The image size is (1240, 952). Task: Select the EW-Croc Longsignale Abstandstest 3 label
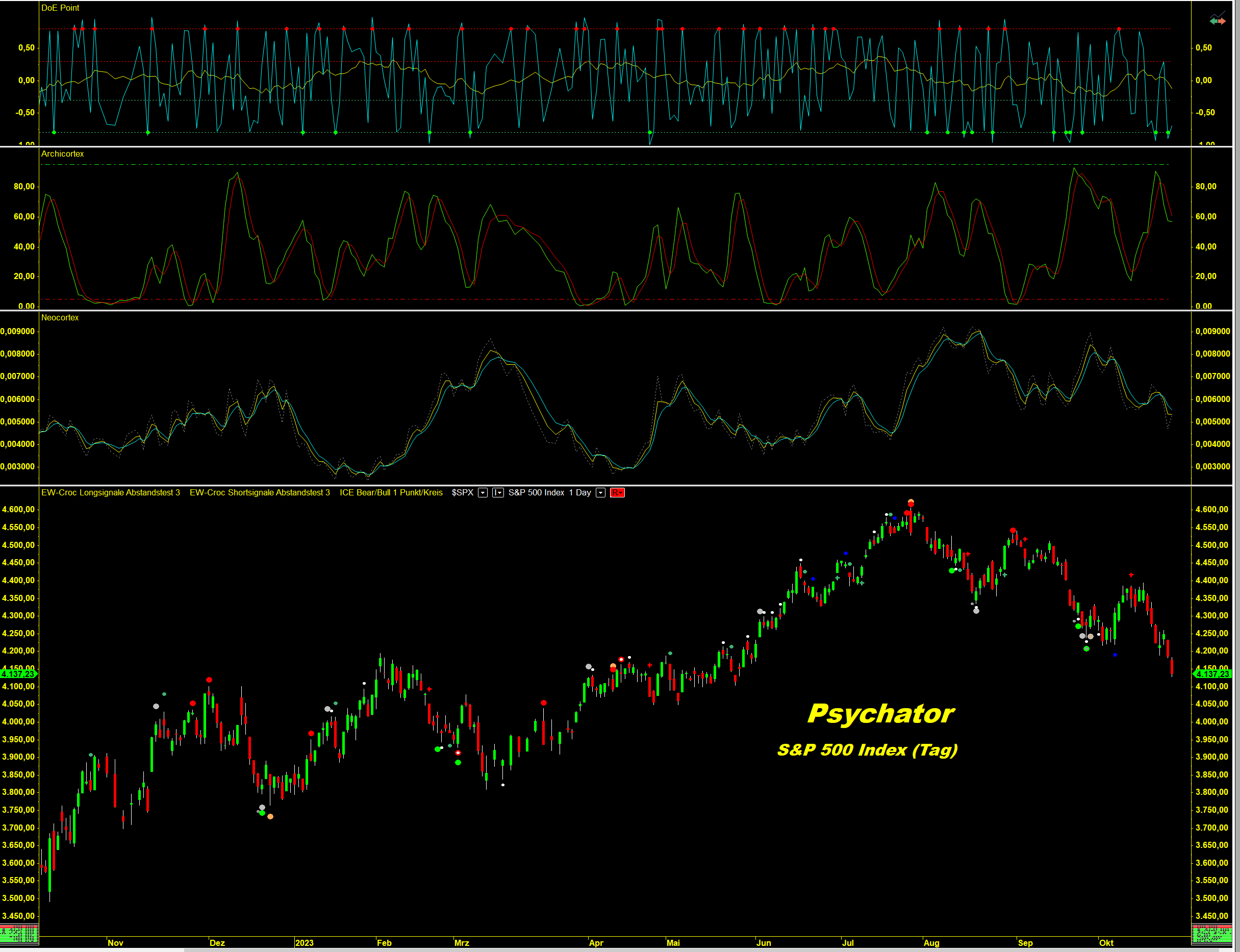point(111,492)
